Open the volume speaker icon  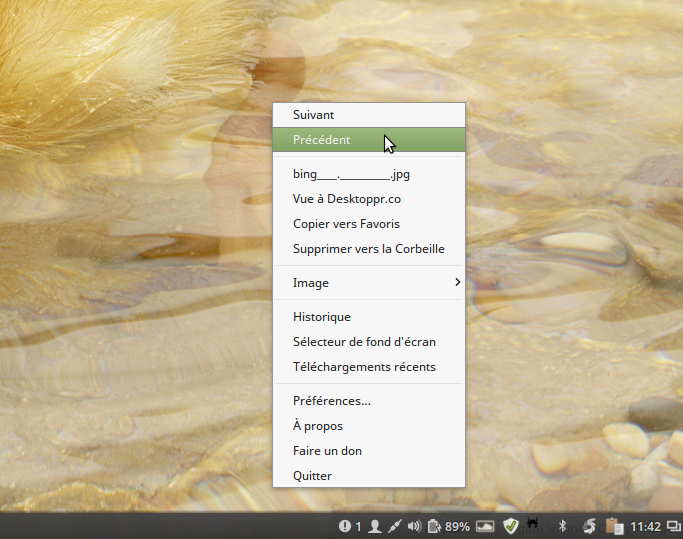pyautogui.click(x=414, y=526)
